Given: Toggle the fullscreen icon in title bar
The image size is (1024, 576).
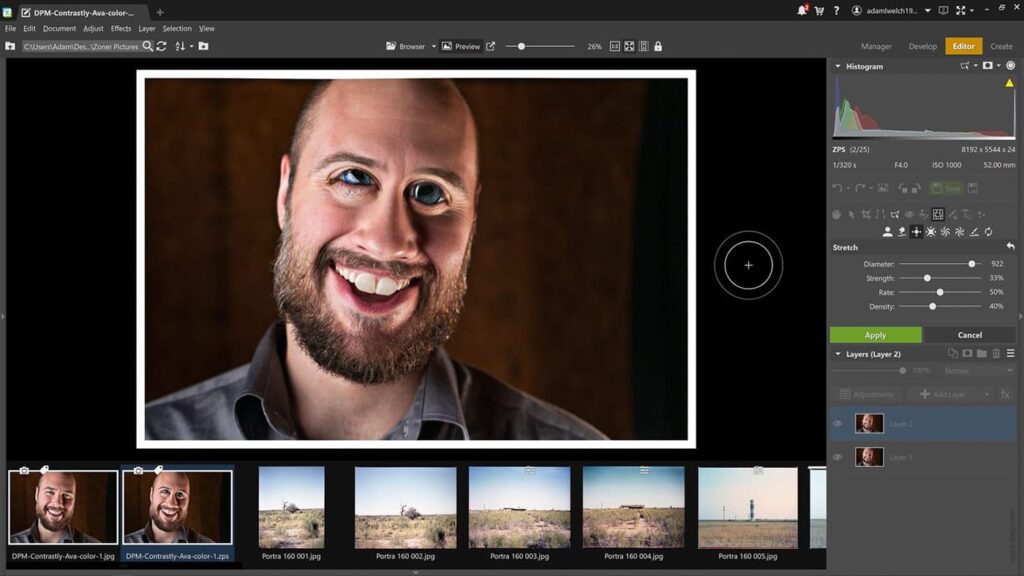Looking at the screenshot, I should tap(961, 10).
